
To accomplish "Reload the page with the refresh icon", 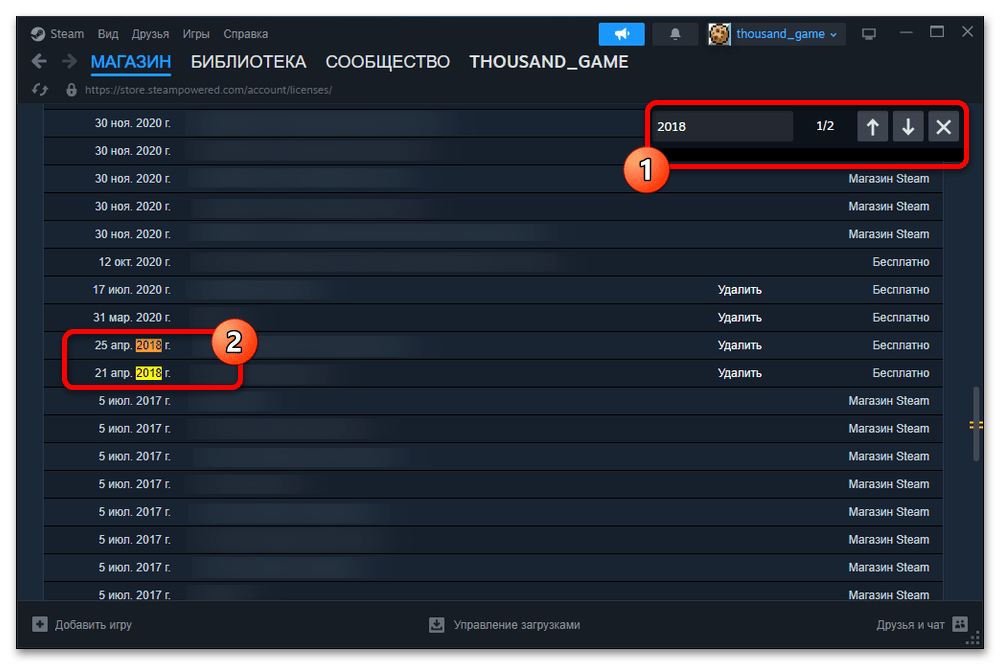I will point(40,89).
